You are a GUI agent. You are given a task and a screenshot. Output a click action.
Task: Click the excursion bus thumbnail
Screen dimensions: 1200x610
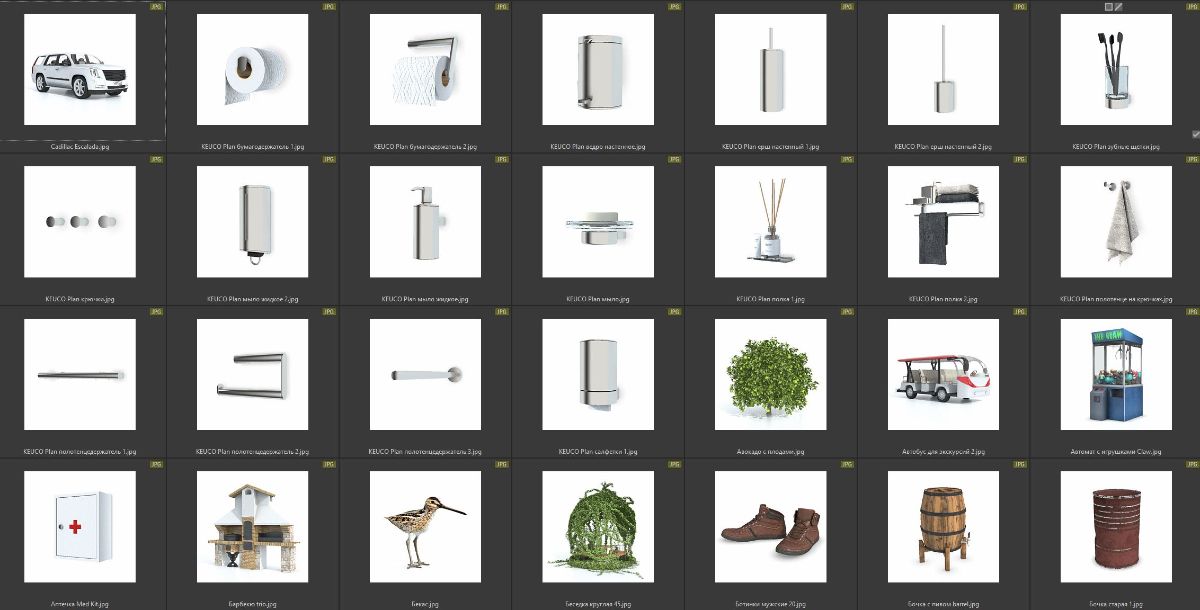pyautogui.click(x=943, y=375)
